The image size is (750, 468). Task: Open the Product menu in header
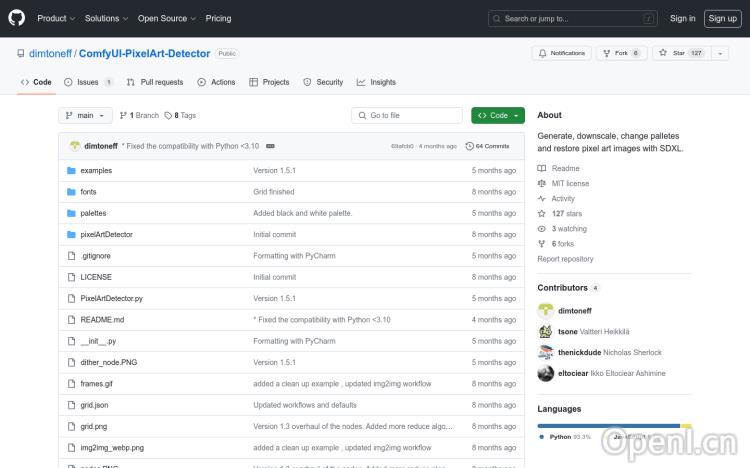[55, 18]
